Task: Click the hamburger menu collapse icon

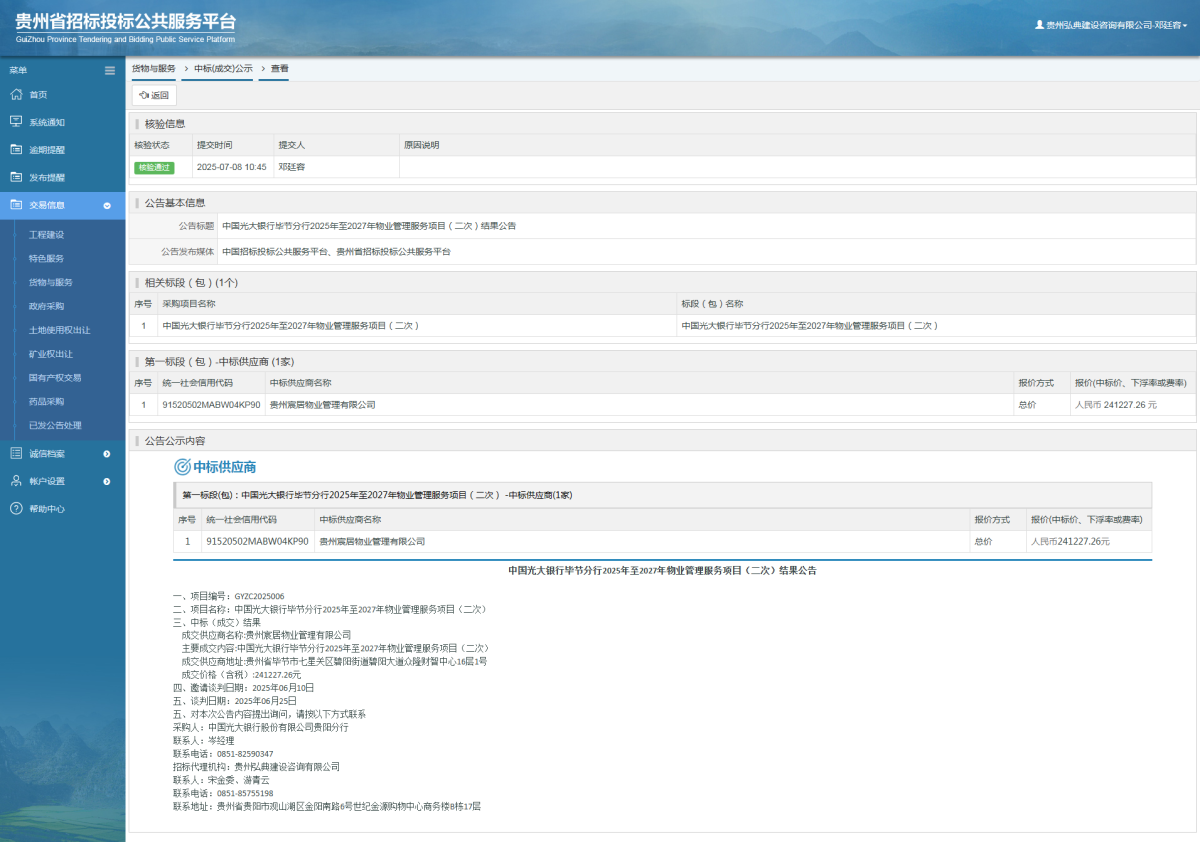Action: pos(110,70)
